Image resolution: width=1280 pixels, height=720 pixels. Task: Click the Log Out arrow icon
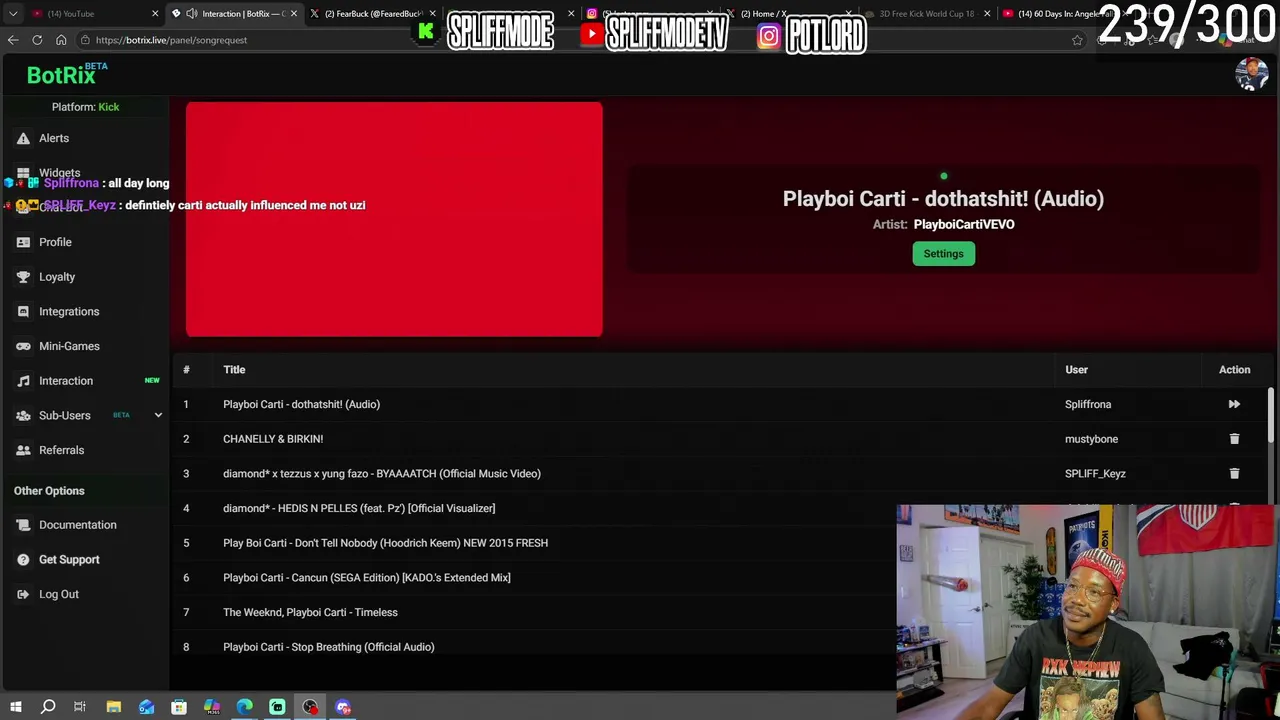pyautogui.click(x=23, y=594)
